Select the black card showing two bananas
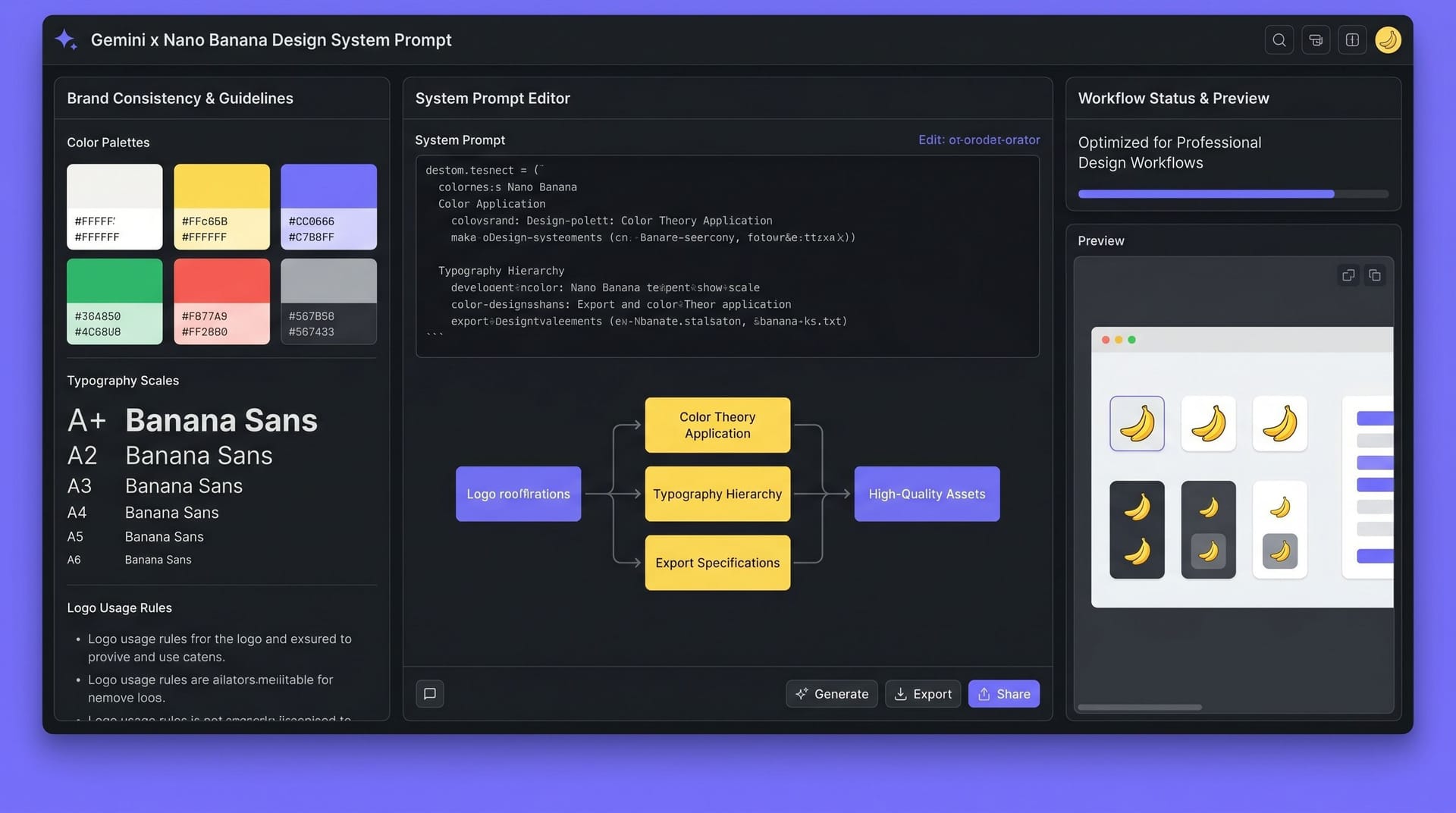 click(x=1137, y=529)
